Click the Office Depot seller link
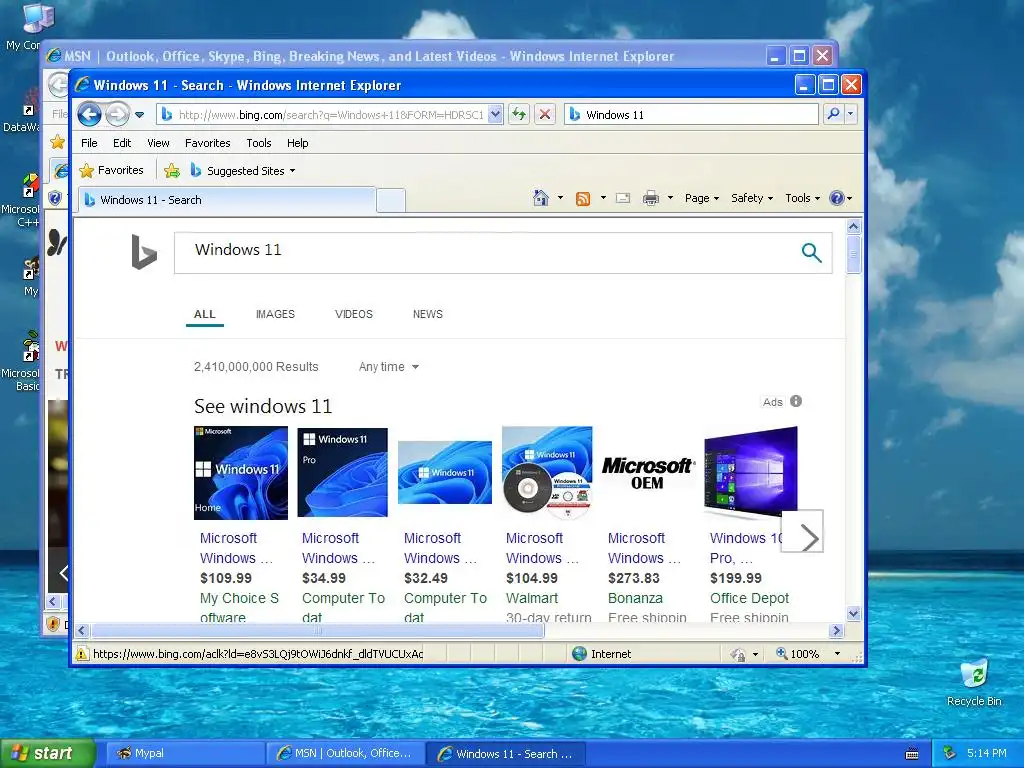This screenshot has width=1024, height=768. tap(749, 598)
